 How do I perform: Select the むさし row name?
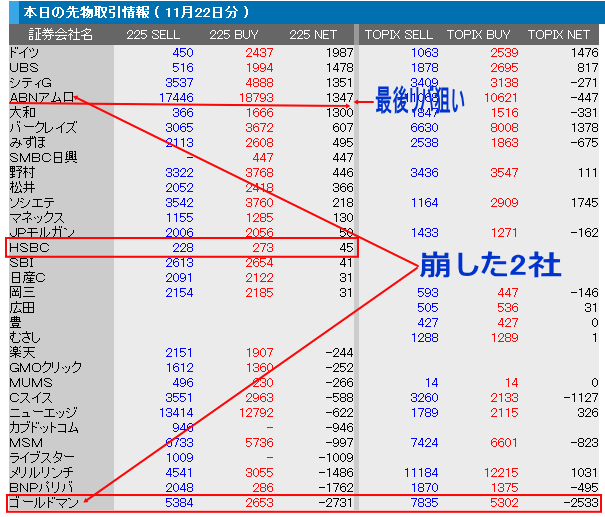25,338
